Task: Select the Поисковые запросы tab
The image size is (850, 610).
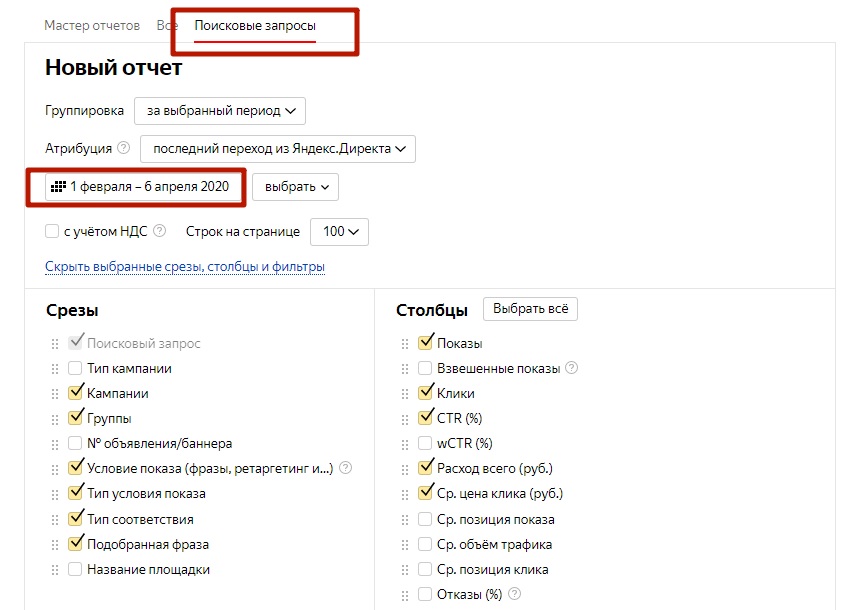Action: point(255,25)
